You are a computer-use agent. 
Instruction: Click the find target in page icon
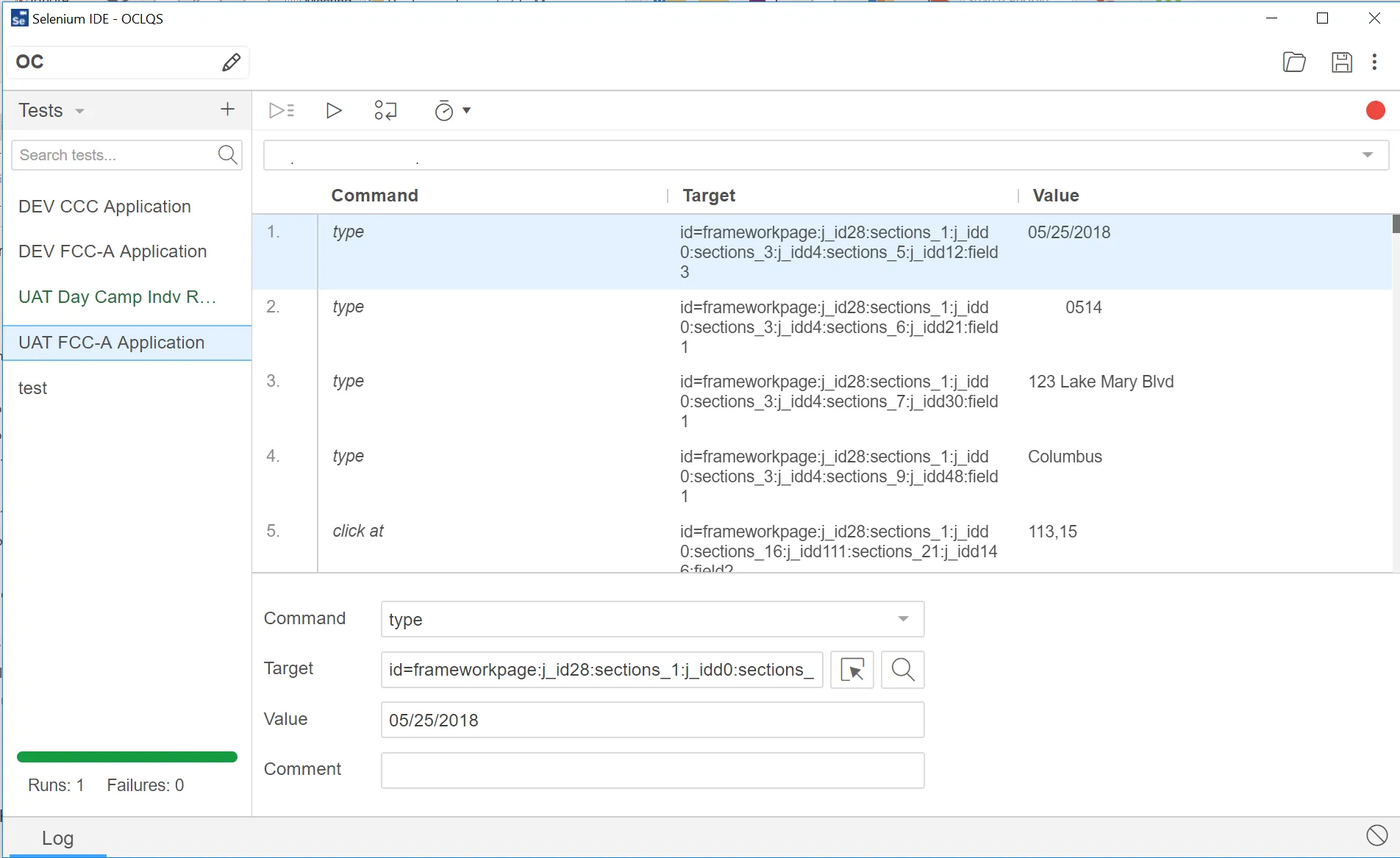(x=903, y=670)
